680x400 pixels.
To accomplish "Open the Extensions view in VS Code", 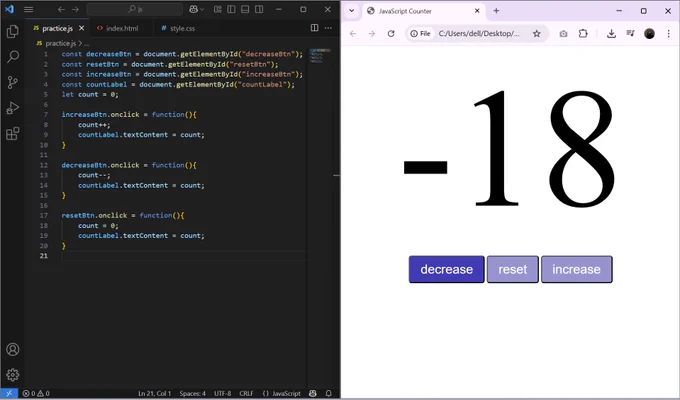I will [x=13, y=133].
